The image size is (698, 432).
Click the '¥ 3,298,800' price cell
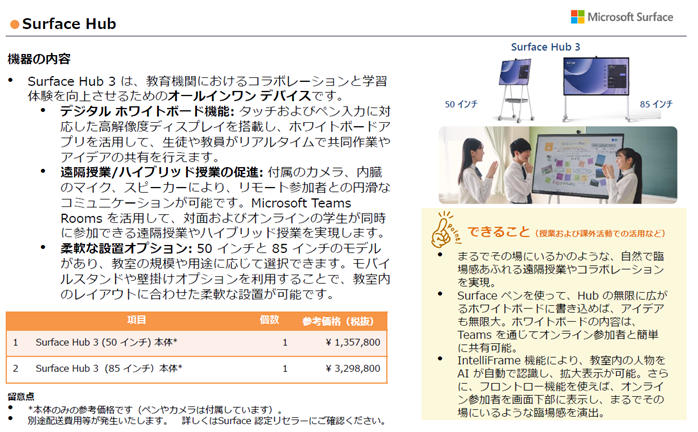point(353,368)
